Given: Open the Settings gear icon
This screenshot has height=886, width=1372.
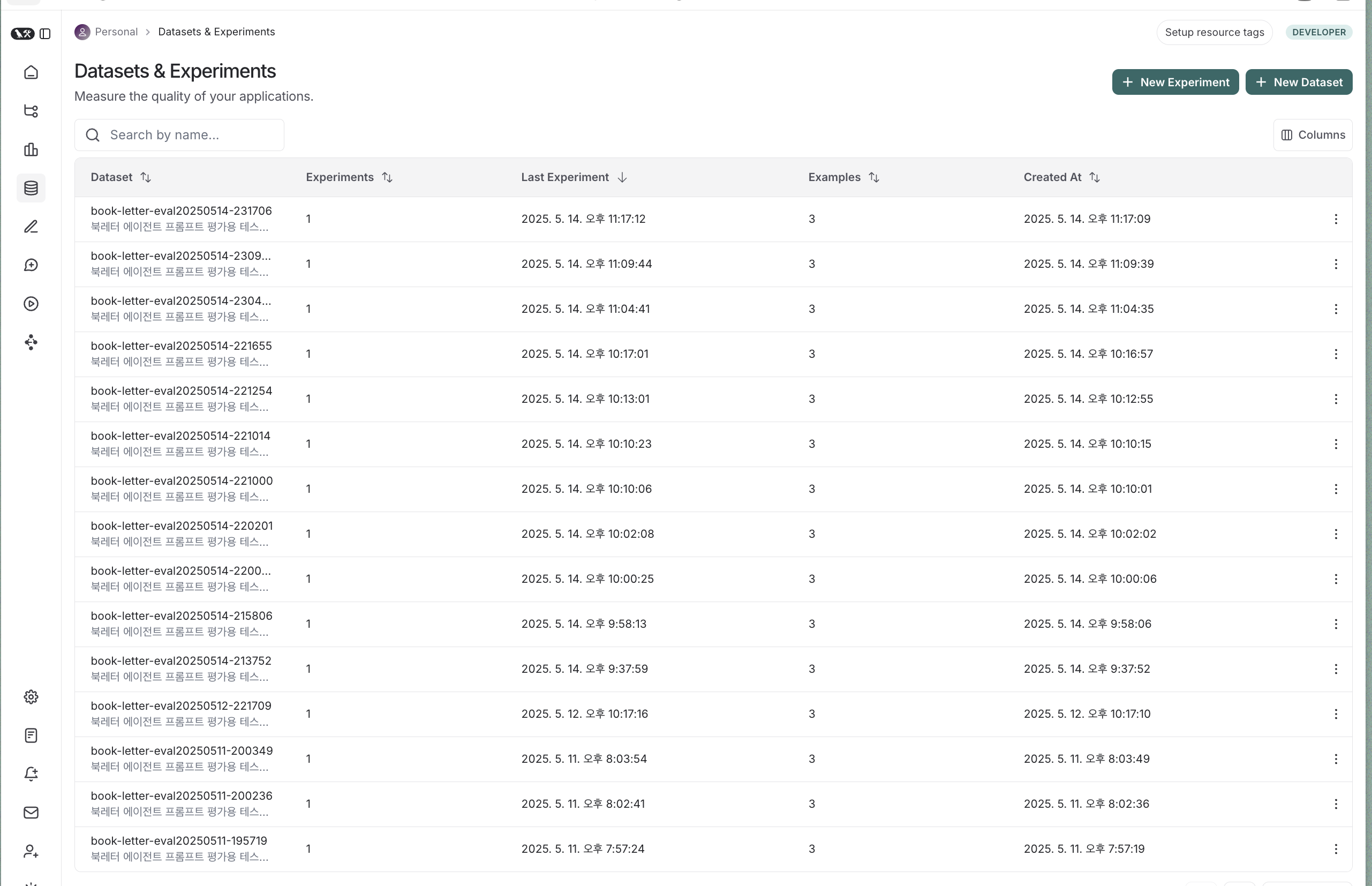Looking at the screenshot, I should pos(31,697).
